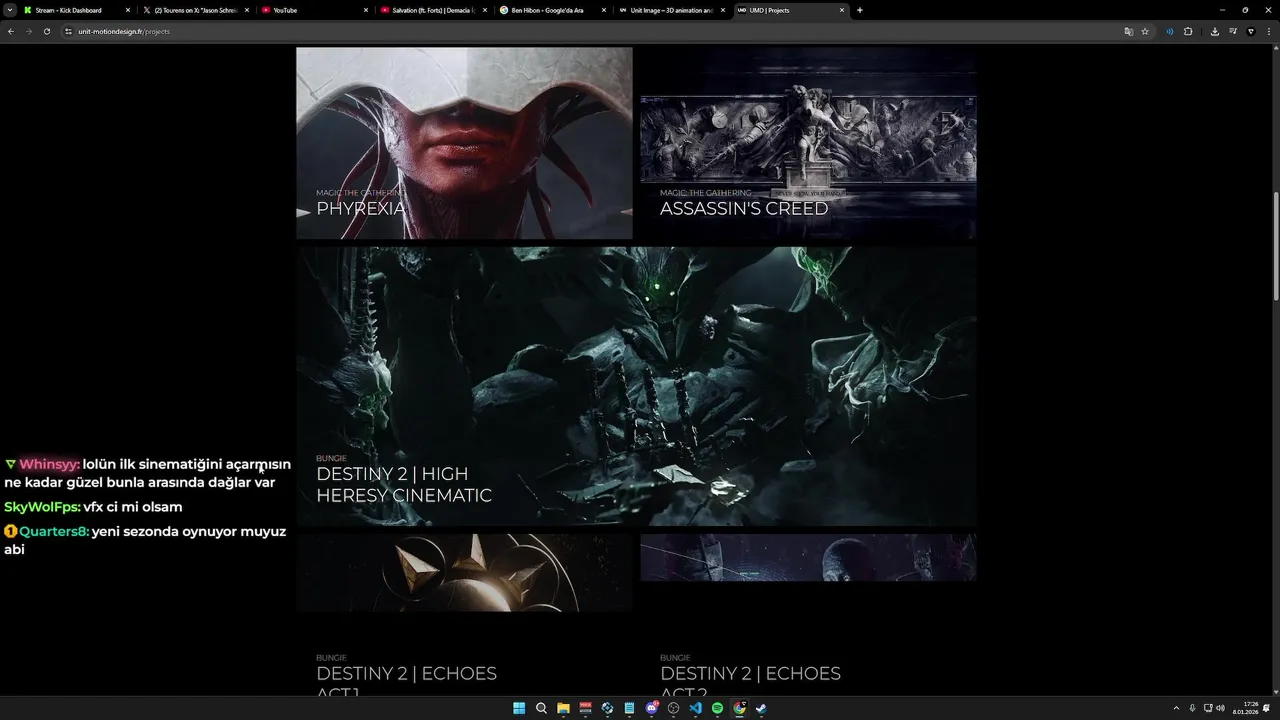Open the Windows Start menu
1280x720 pixels.
pos(519,708)
